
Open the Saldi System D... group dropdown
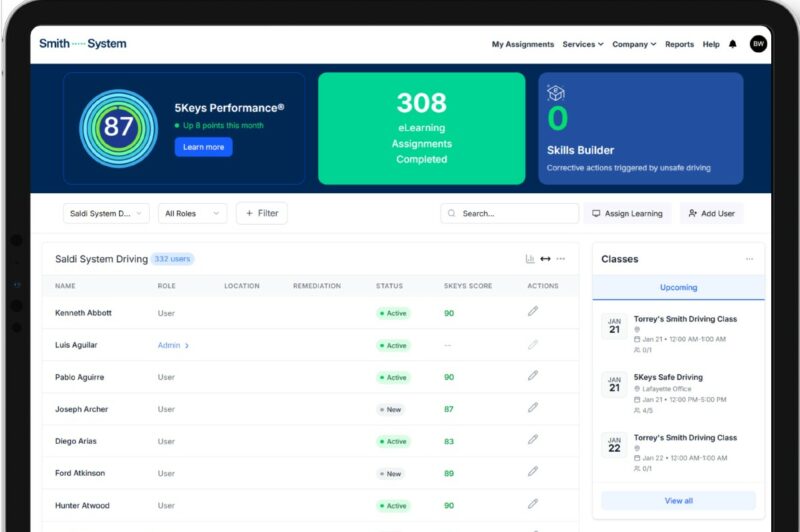pyautogui.click(x=106, y=213)
